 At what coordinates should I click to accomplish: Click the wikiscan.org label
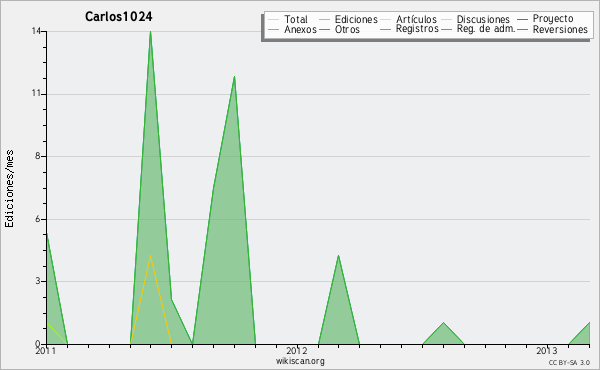coord(300,361)
